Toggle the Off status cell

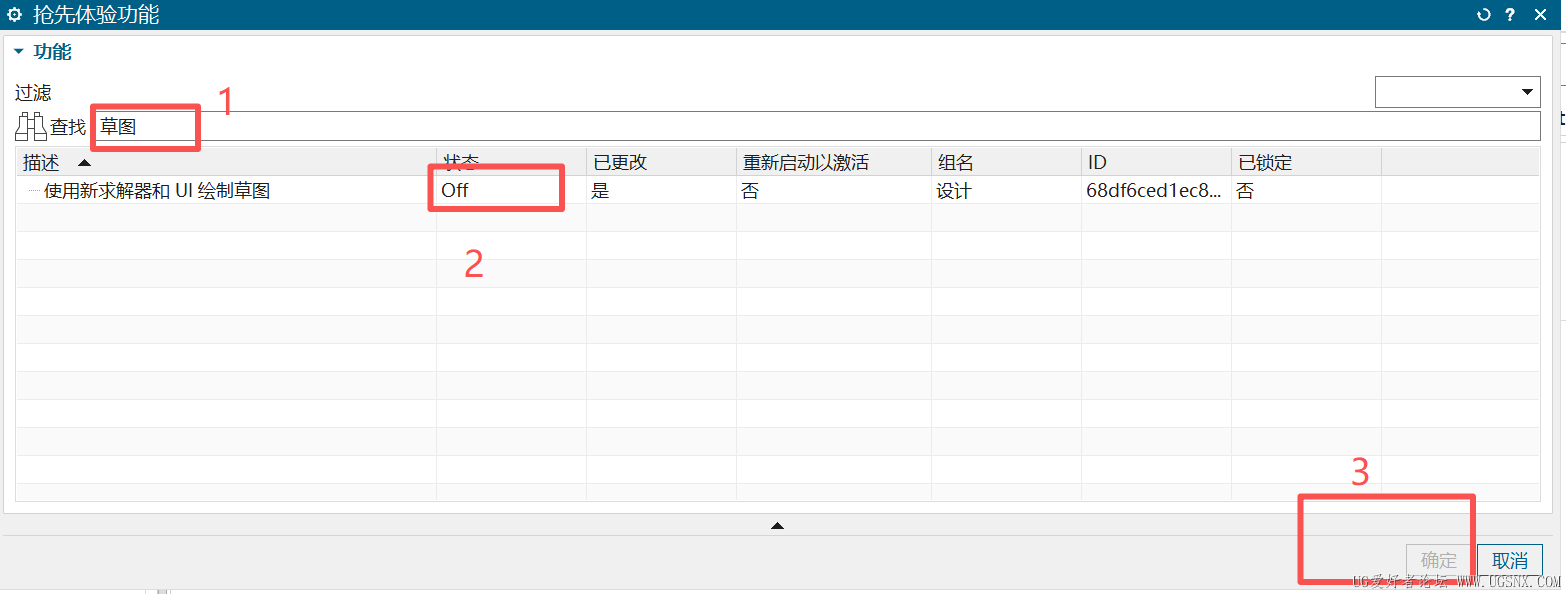[x=511, y=190]
